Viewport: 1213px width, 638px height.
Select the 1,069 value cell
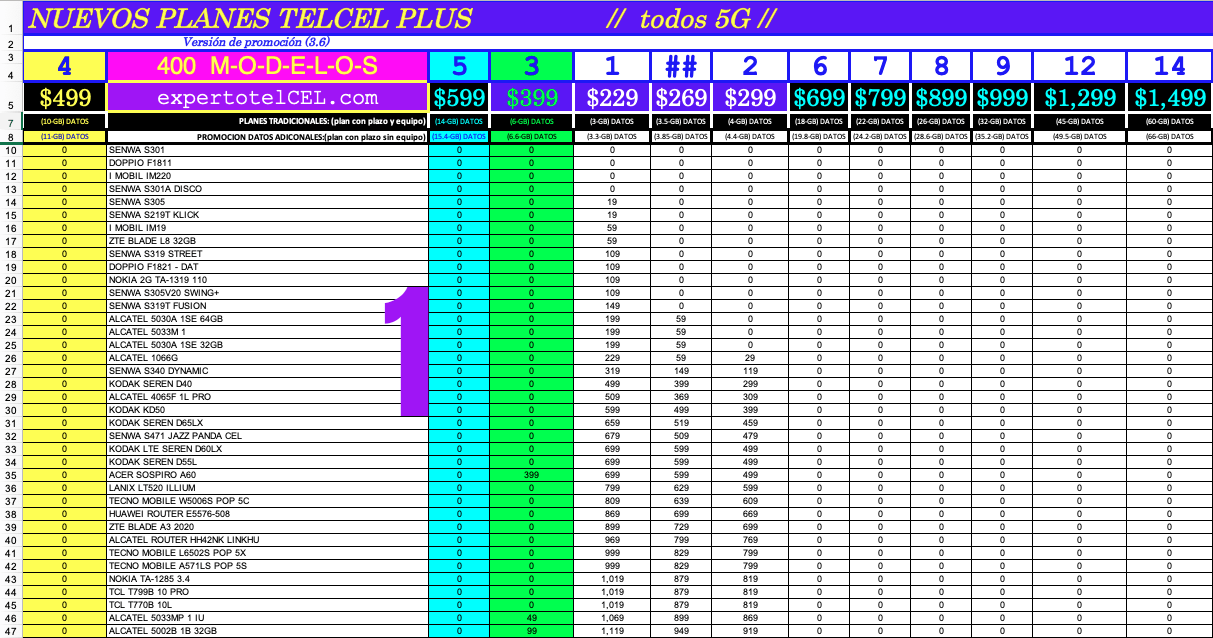[612, 618]
